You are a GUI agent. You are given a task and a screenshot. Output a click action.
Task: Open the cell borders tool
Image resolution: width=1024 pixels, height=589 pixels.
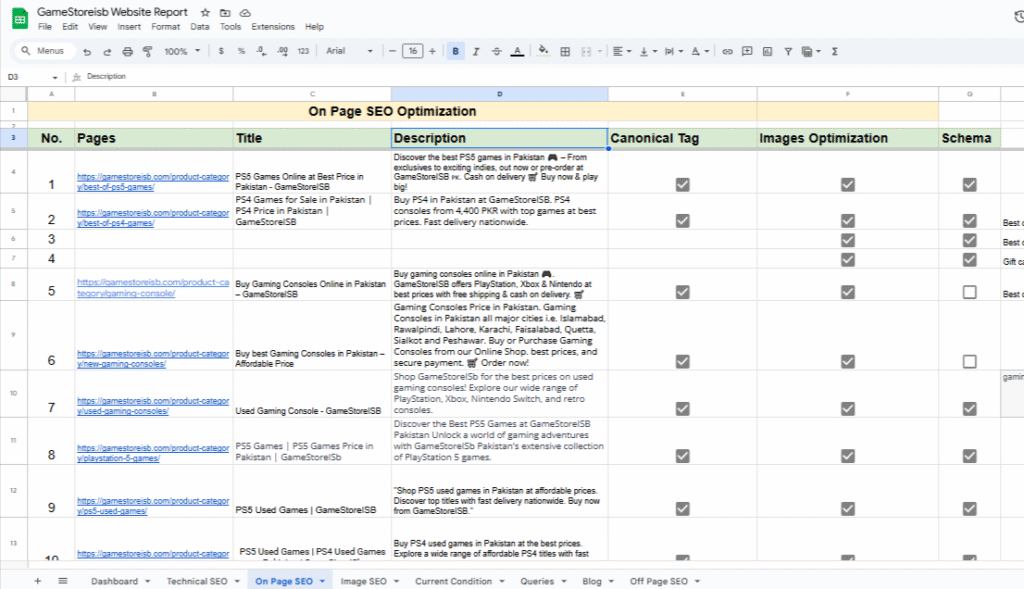coord(565,51)
